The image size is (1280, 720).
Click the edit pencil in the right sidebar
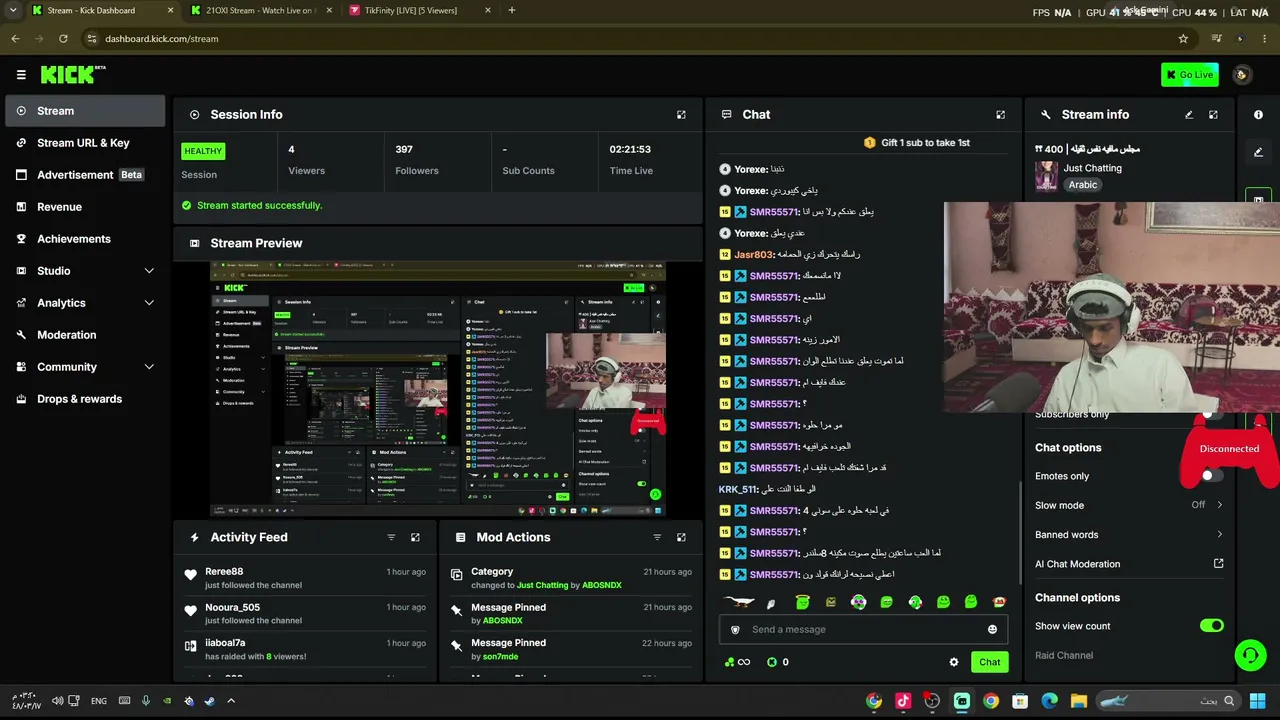point(1258,152)
